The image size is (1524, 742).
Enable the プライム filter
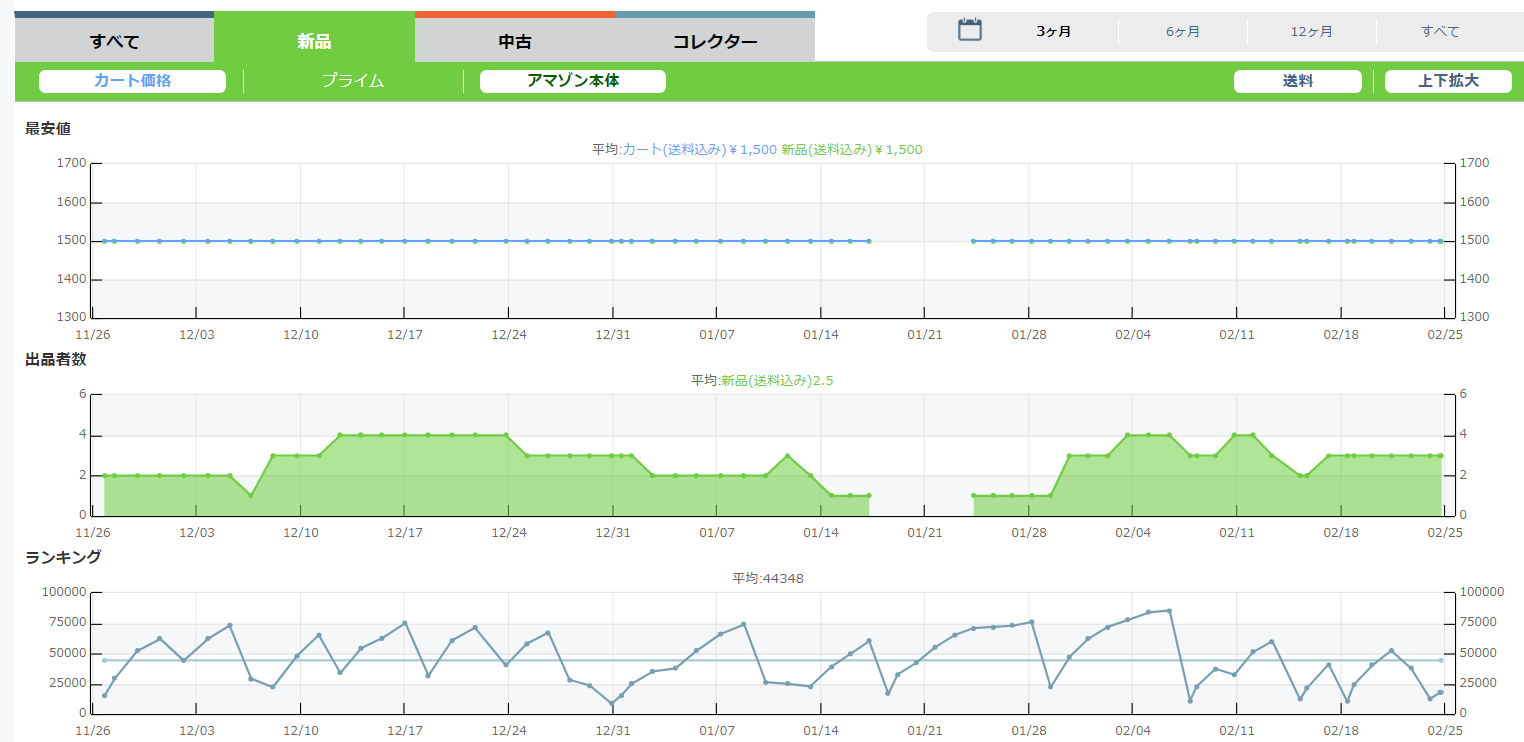pyautogui.click(x=353, y=81)
